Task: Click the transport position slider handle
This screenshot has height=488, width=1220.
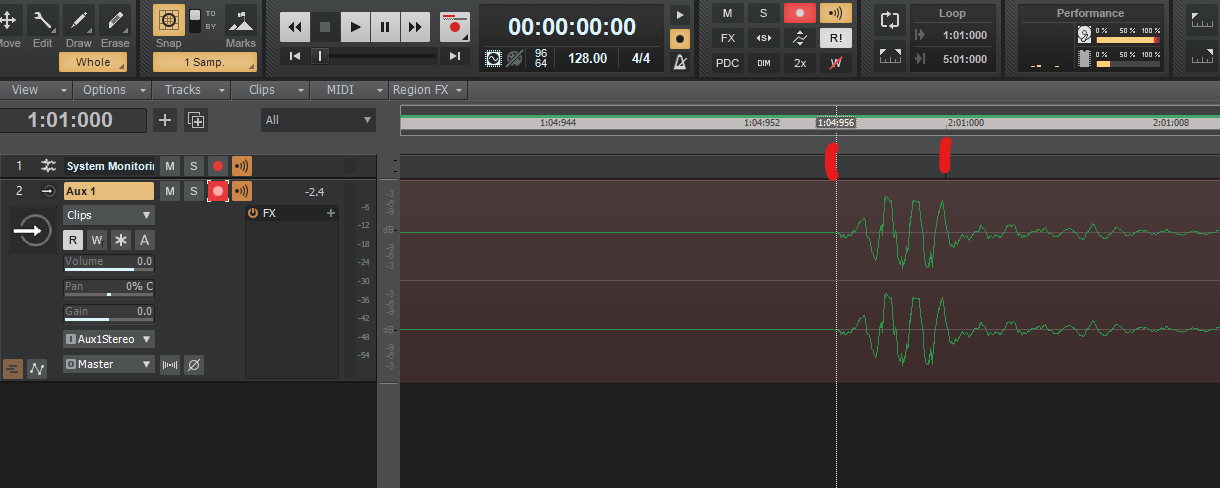Action: click(x=320, y=56)
